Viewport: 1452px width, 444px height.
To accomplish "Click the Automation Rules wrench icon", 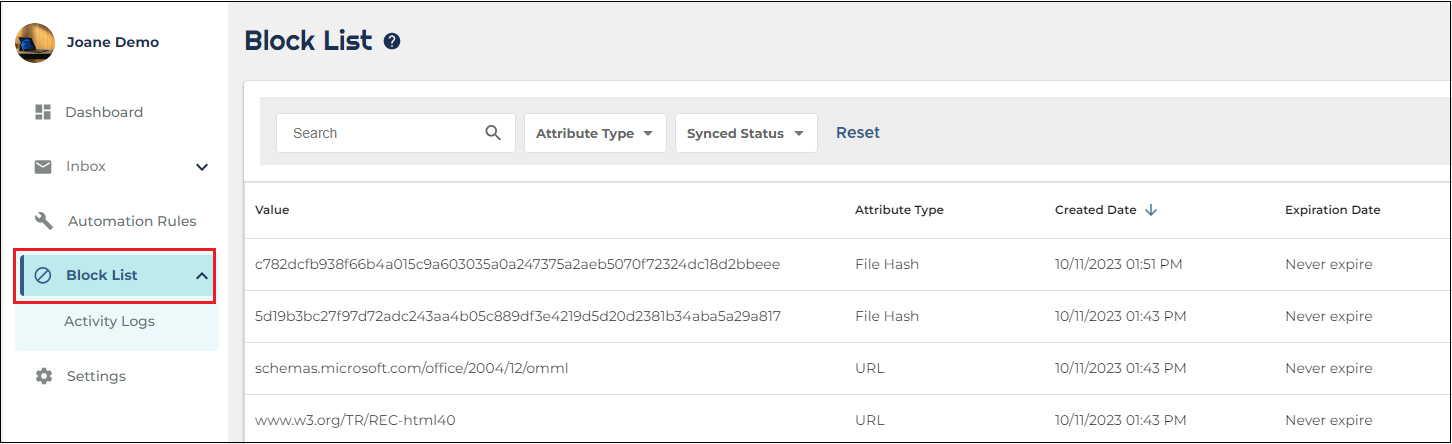I will point(44,221).
